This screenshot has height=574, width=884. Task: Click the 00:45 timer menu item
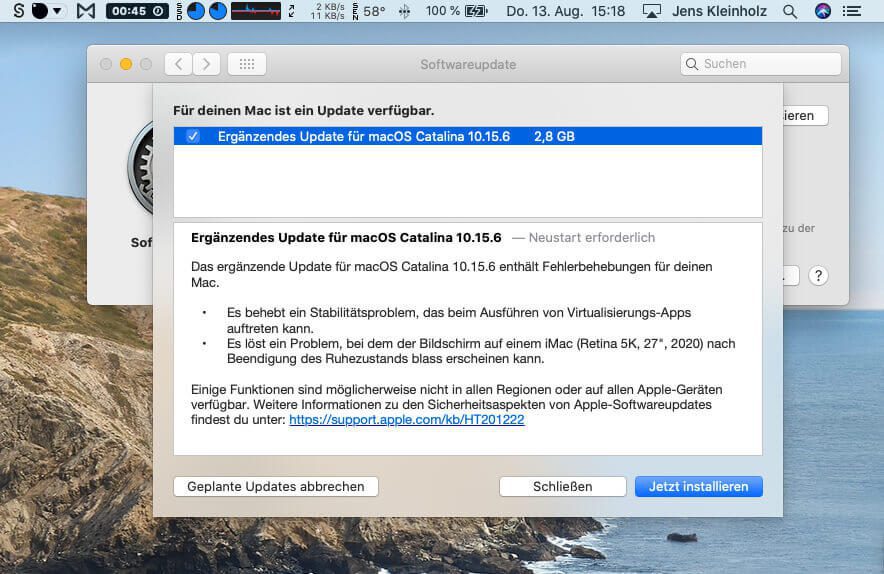point(137,11)
